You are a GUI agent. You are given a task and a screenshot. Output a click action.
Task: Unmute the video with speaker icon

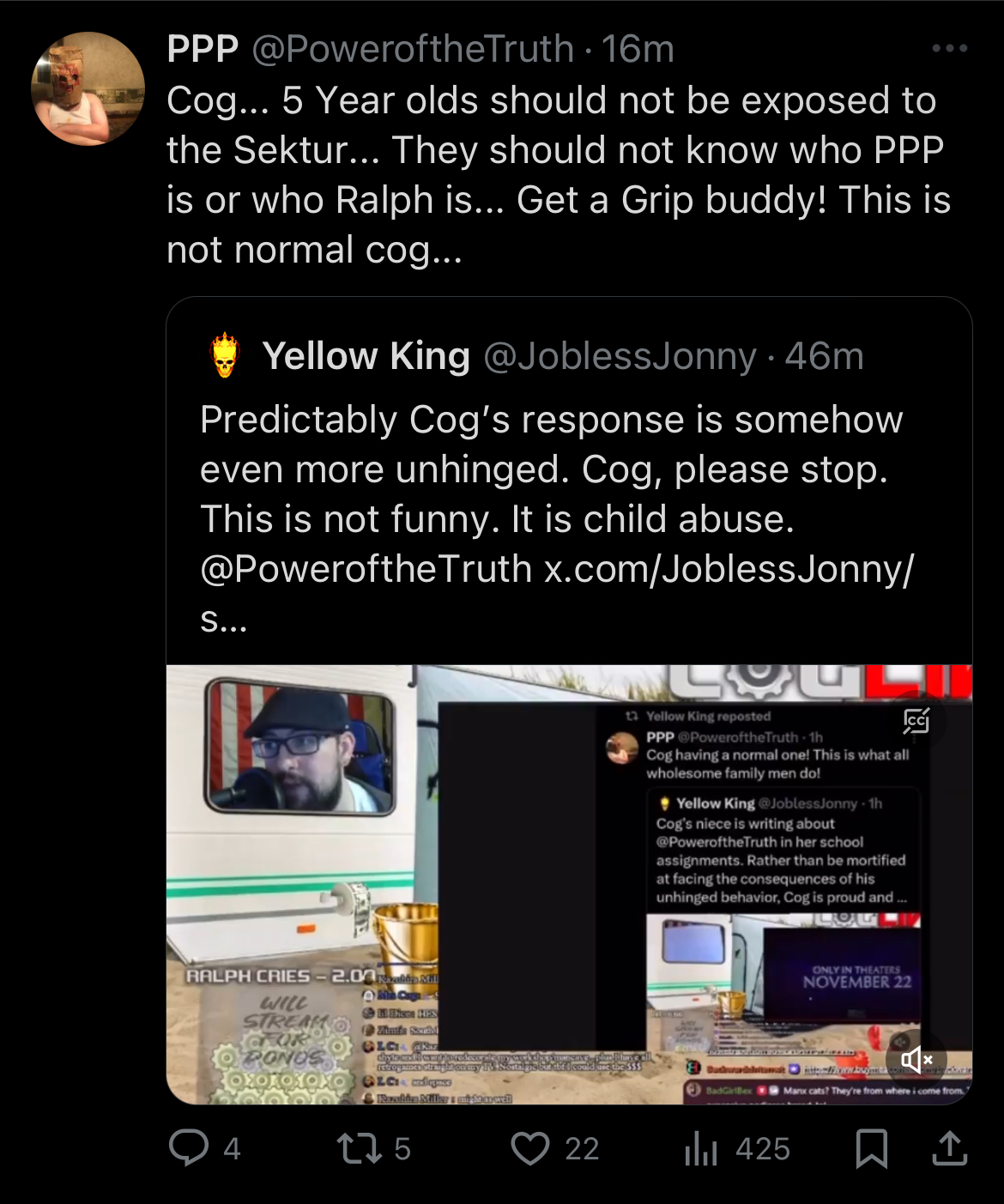pos(916,1060)
